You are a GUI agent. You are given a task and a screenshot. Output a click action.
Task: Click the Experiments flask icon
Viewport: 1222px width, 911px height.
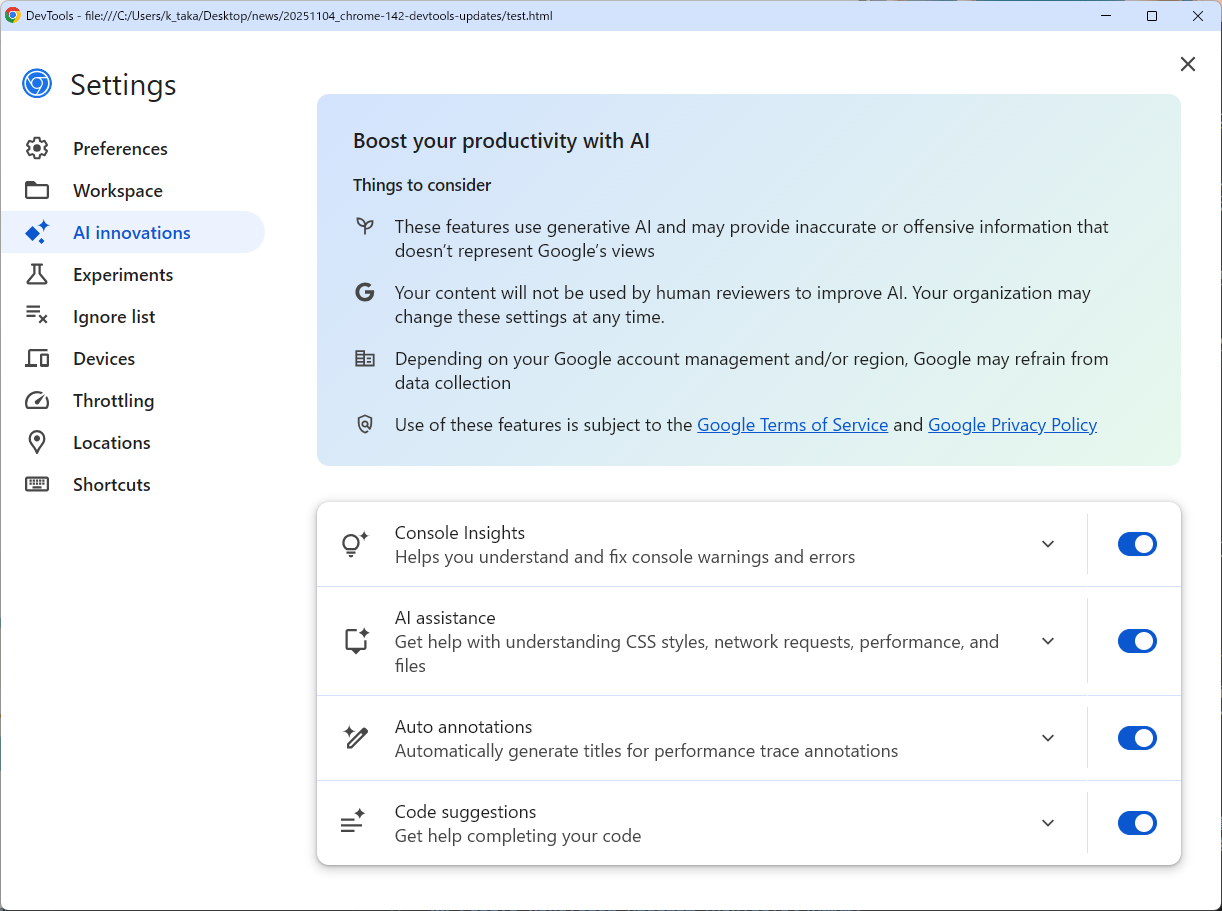pos(37,275)
